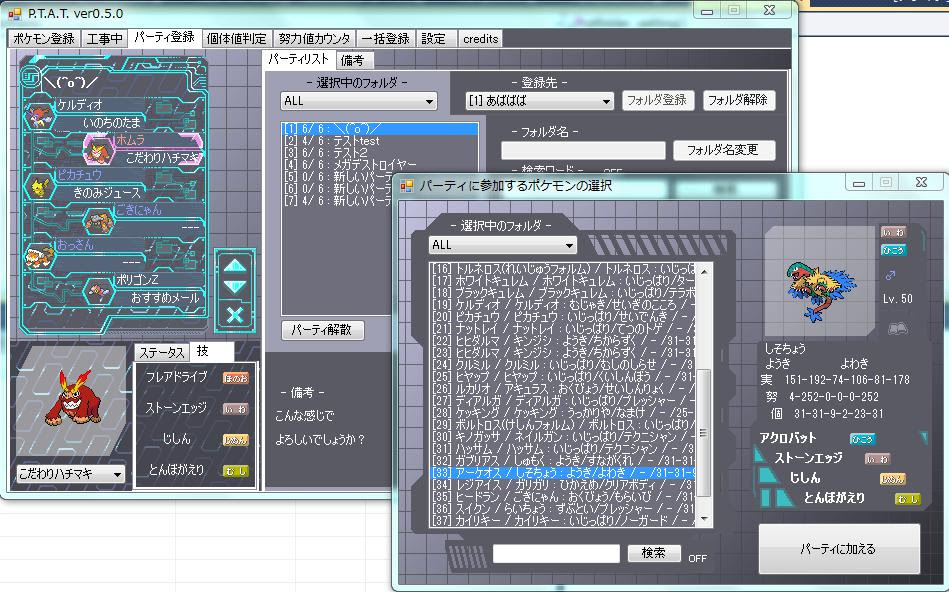The height and width of the screenshot is (592, 949).
Task: Click the いわ badge beside dialog ストーンエッジ
Action: 877,459
